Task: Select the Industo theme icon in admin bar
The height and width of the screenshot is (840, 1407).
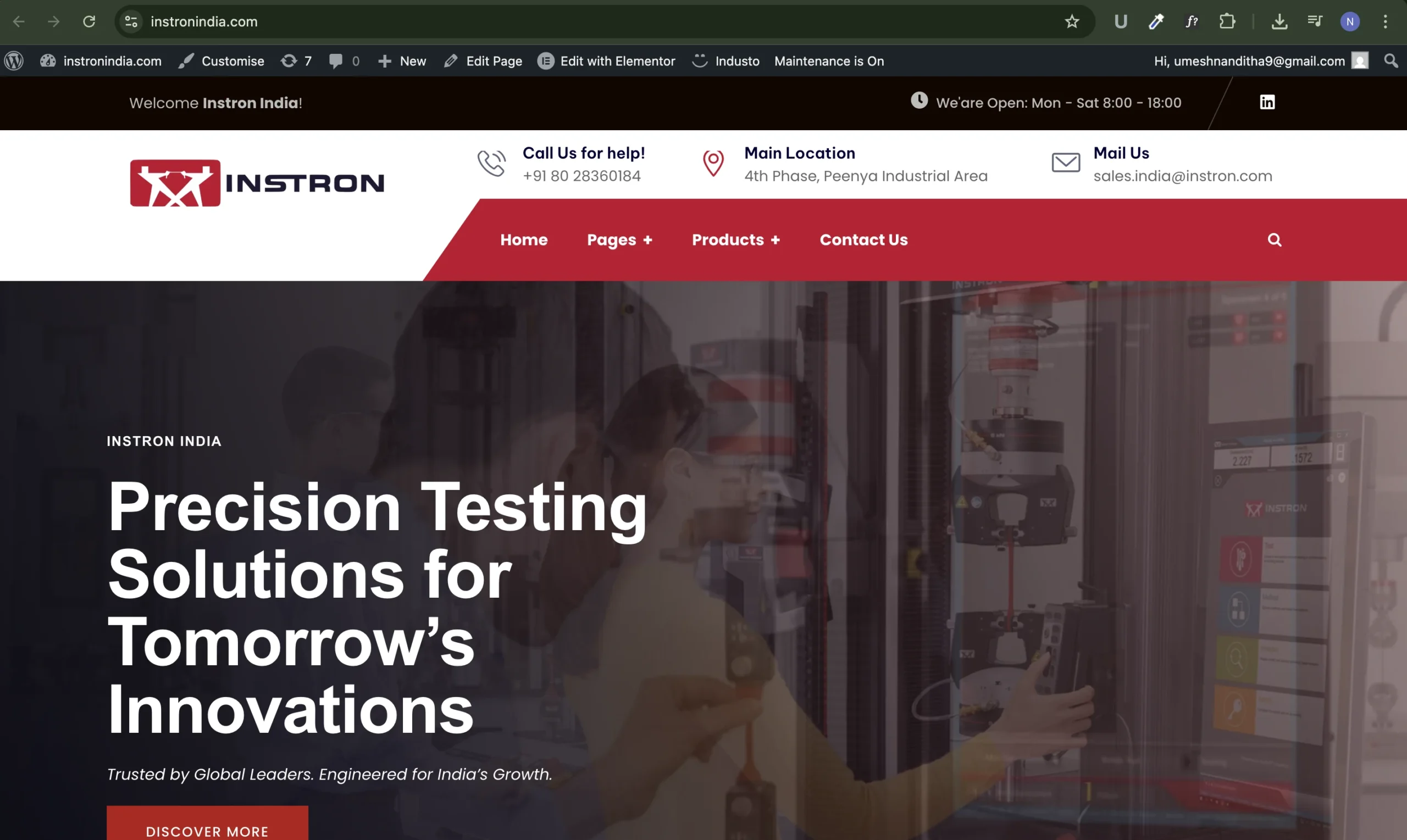Action: coord(700,60)
